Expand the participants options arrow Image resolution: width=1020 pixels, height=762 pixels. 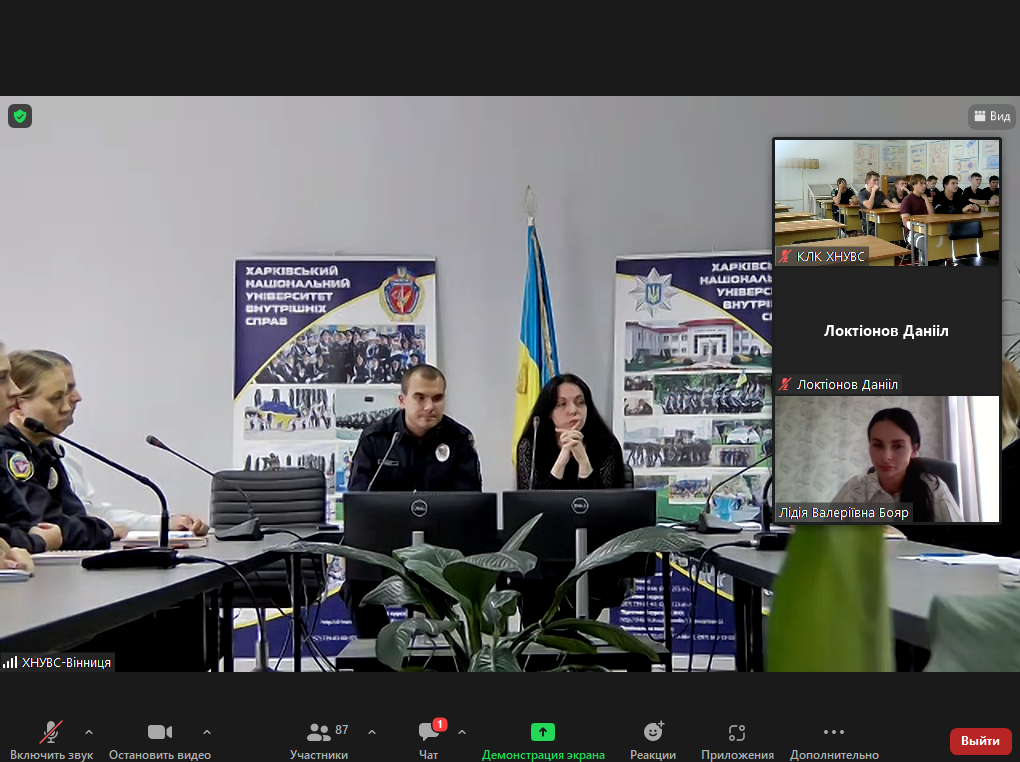pos(372,732)
